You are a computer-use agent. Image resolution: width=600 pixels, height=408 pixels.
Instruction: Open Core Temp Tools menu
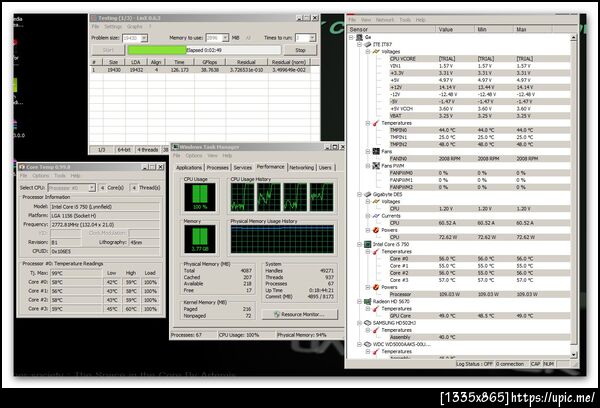[60, 176]
